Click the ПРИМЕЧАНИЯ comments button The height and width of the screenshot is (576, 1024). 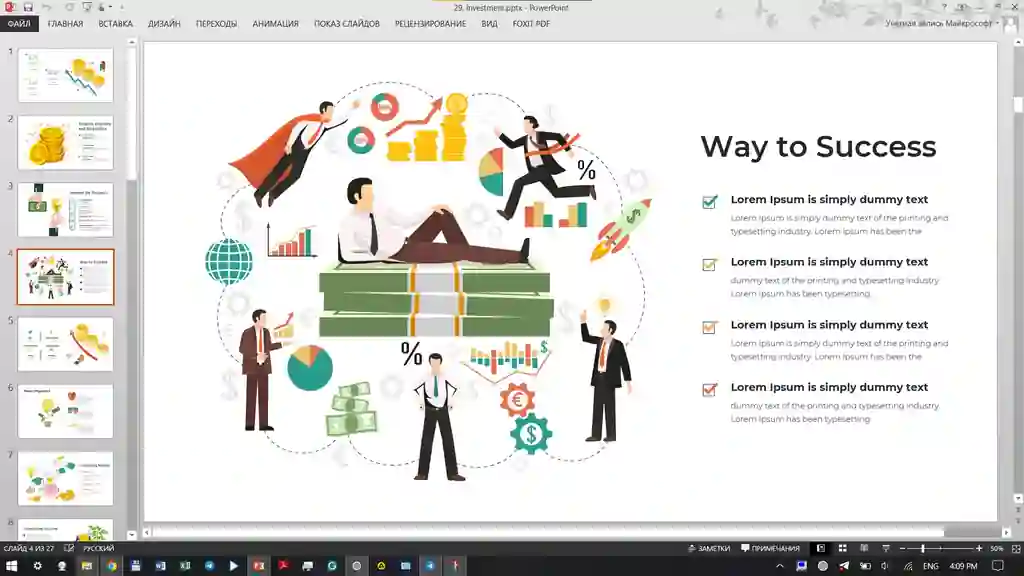(769, 548)
